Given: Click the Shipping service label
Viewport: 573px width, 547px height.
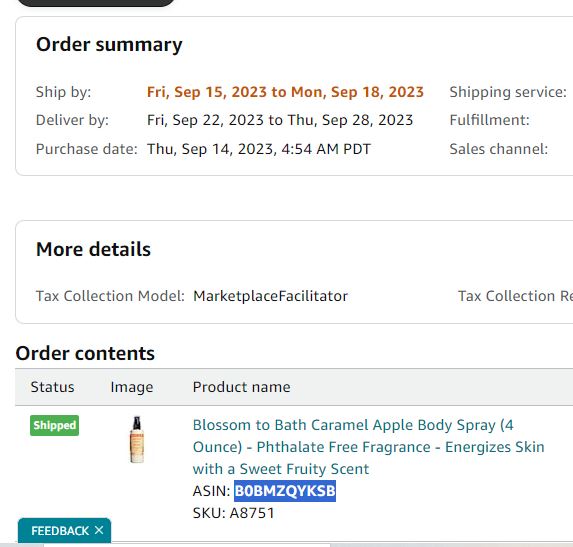Looking at the screenshot, I should (508, 92).
